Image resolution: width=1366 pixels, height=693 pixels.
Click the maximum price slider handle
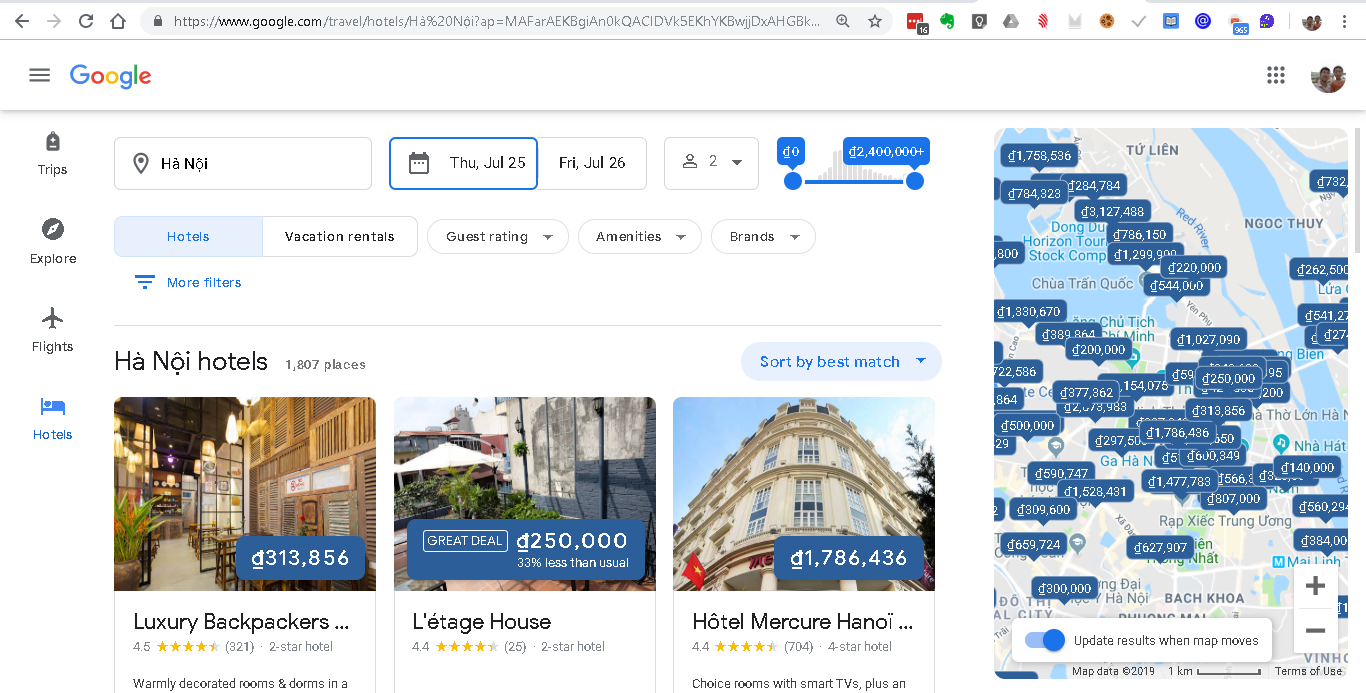tap(914, 181)
